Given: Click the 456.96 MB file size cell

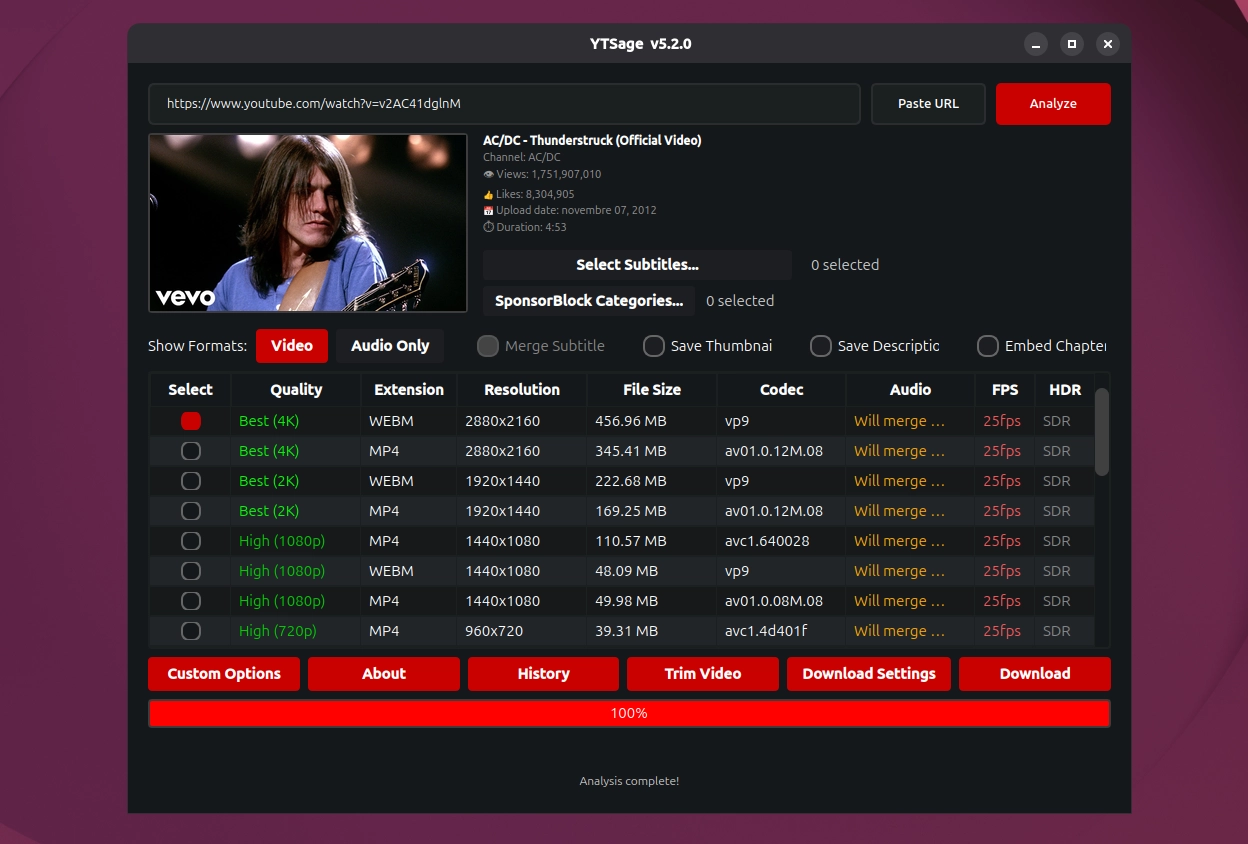Looking at the screenshot, I should tap(652, 421).
